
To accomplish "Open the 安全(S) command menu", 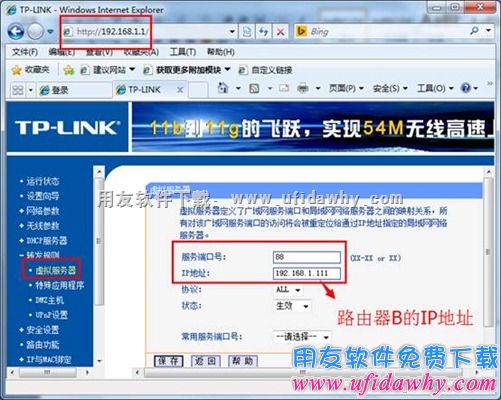I will [x=390, y=88].
